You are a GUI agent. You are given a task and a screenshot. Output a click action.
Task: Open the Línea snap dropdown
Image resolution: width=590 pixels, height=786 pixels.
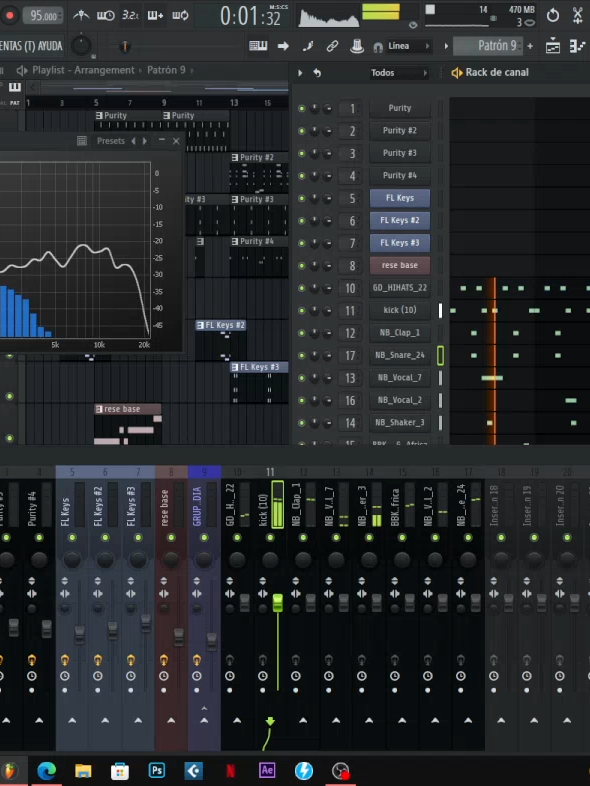[x=409, y=46]
